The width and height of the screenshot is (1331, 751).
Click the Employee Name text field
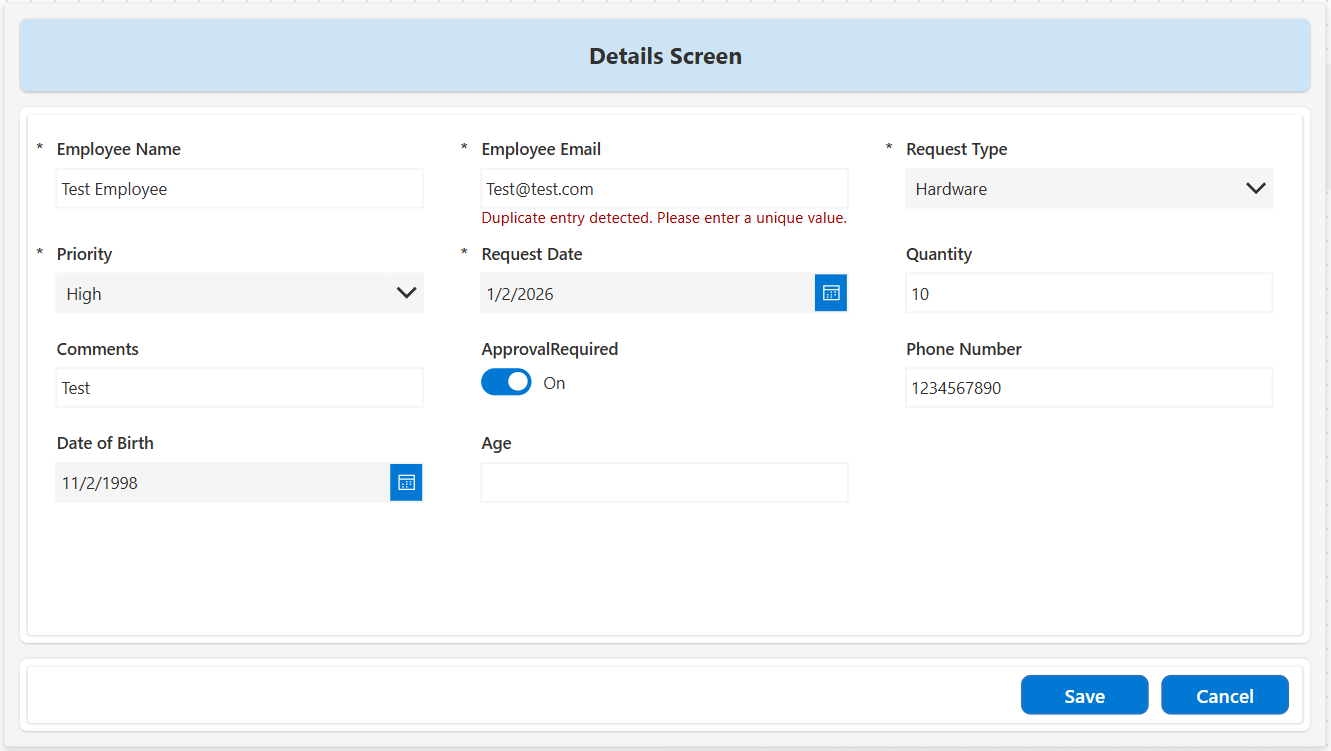tap(240, 189)
